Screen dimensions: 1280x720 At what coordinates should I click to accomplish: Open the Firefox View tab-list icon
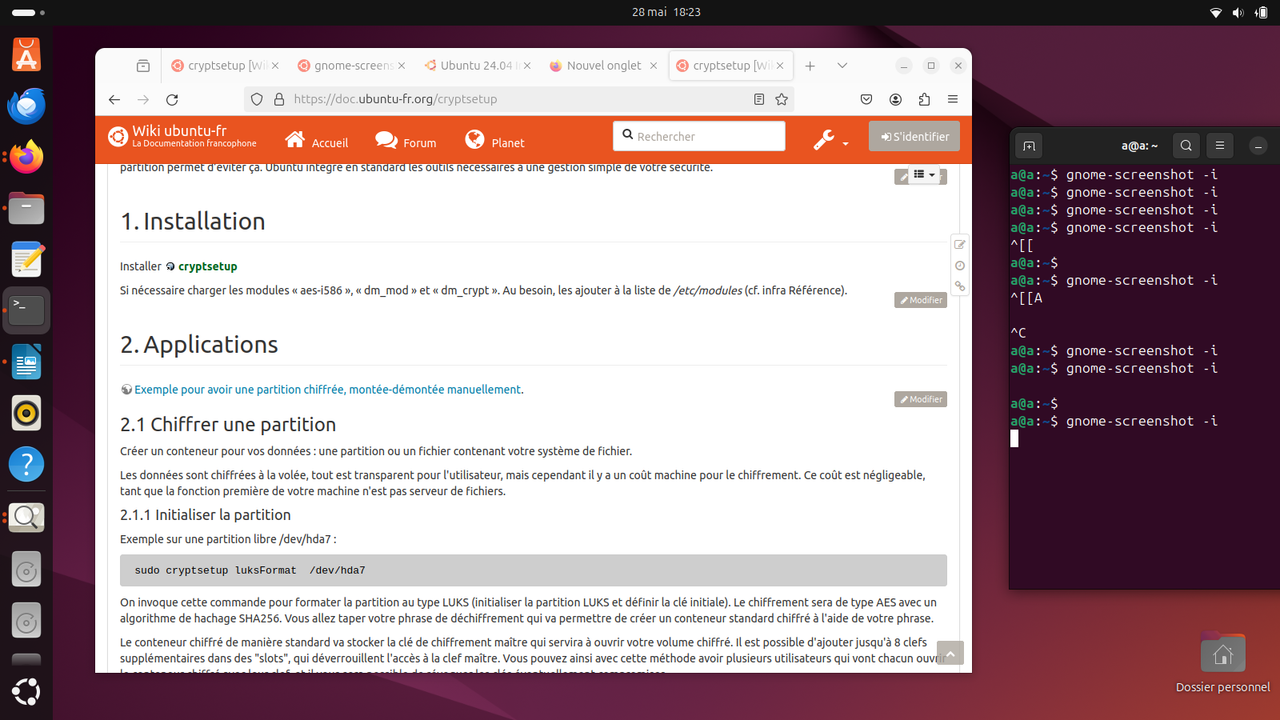click(x=143, y=66)
